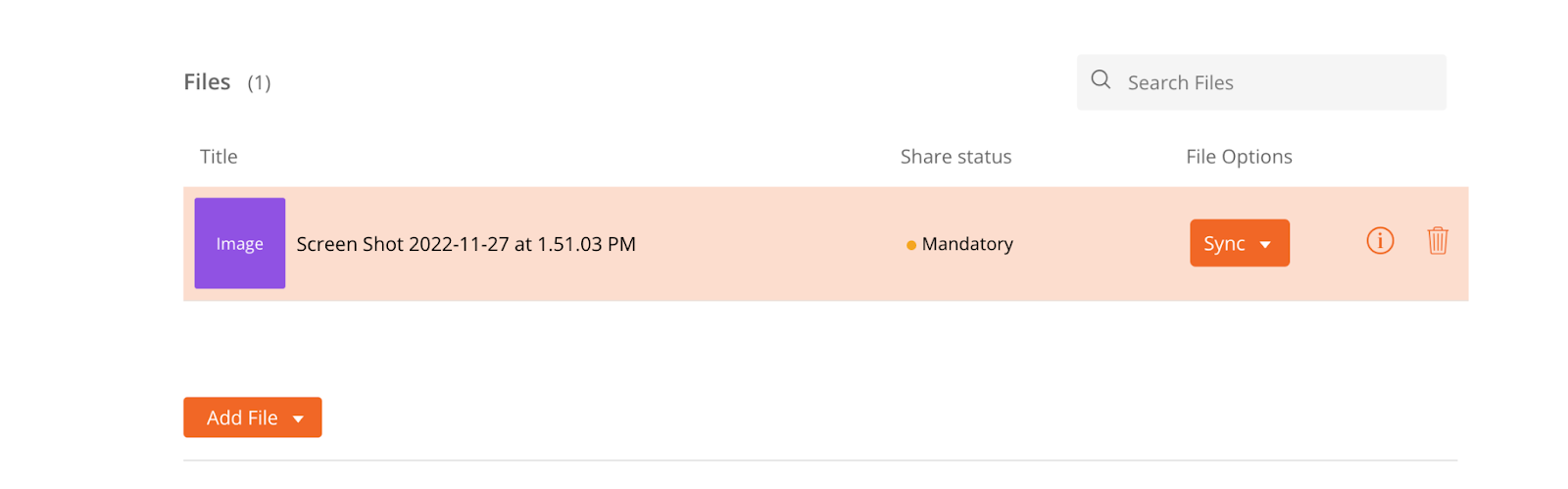Click the Files section heading
The width and height of the screenshot is (1568, 489).
coord(207,82)
